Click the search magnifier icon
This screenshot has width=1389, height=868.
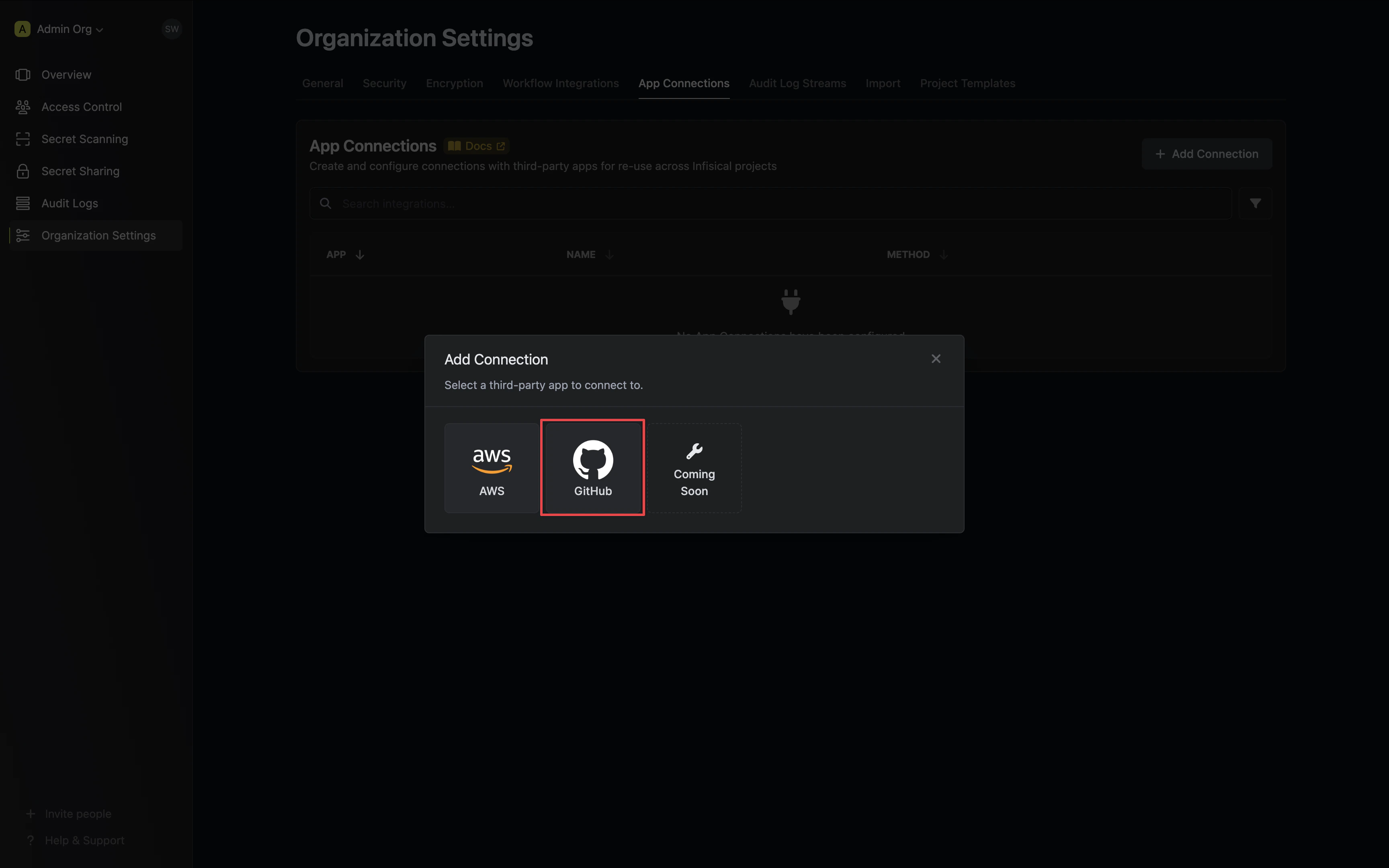pyautogui.click(x=326, y=203)
